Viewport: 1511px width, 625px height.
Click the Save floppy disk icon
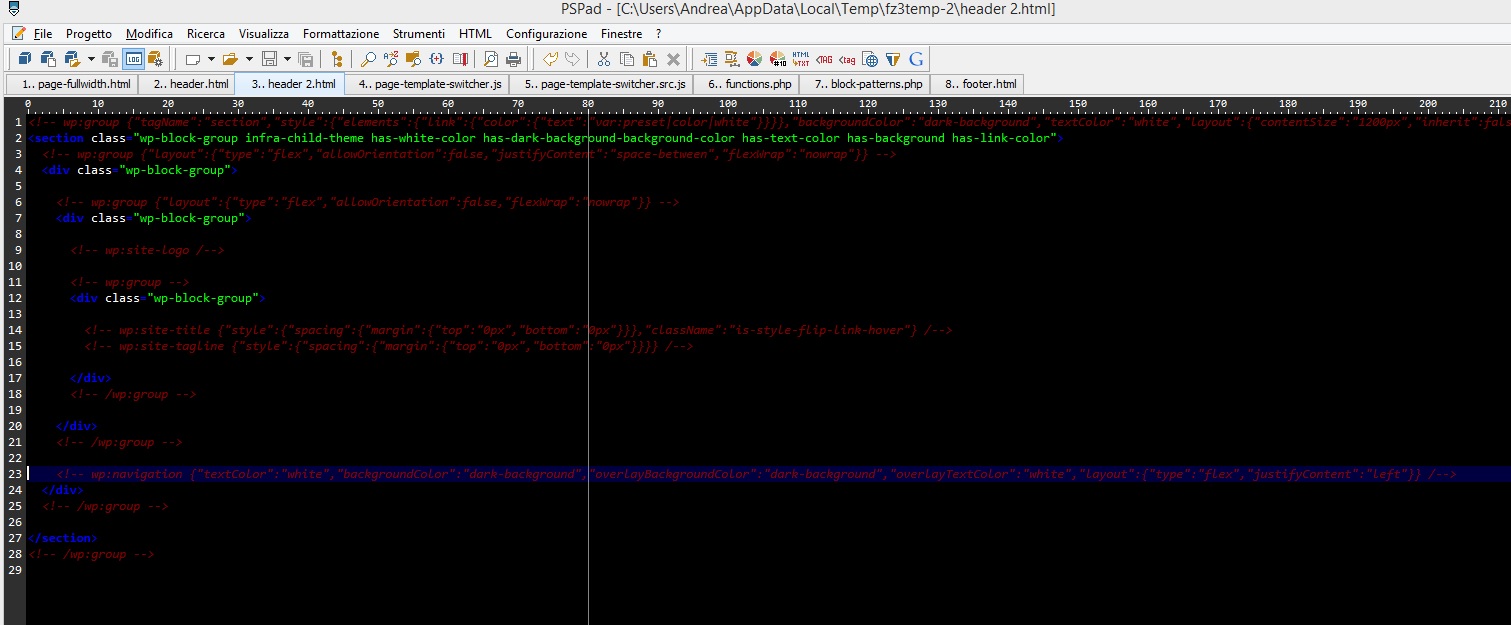pos(269,59)
